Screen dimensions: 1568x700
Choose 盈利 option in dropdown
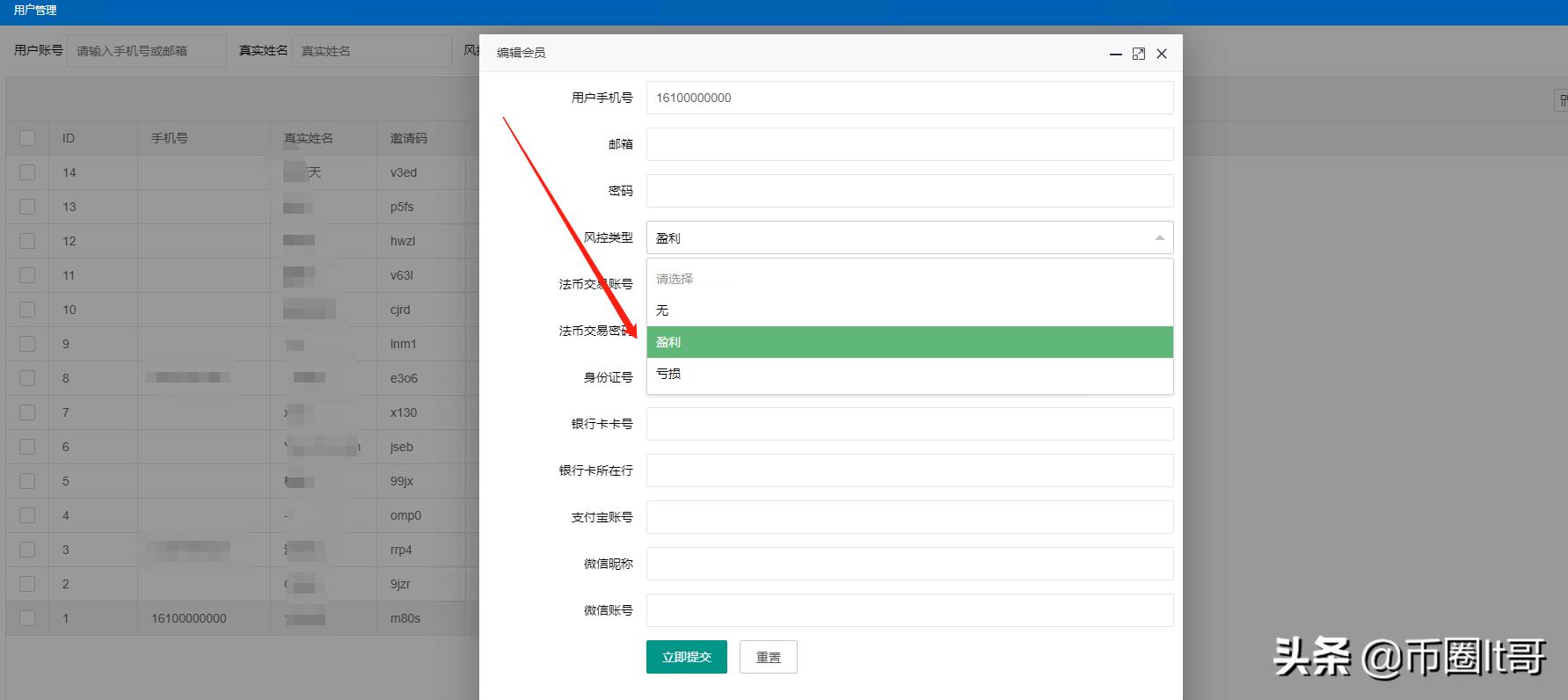pos(910,342)
